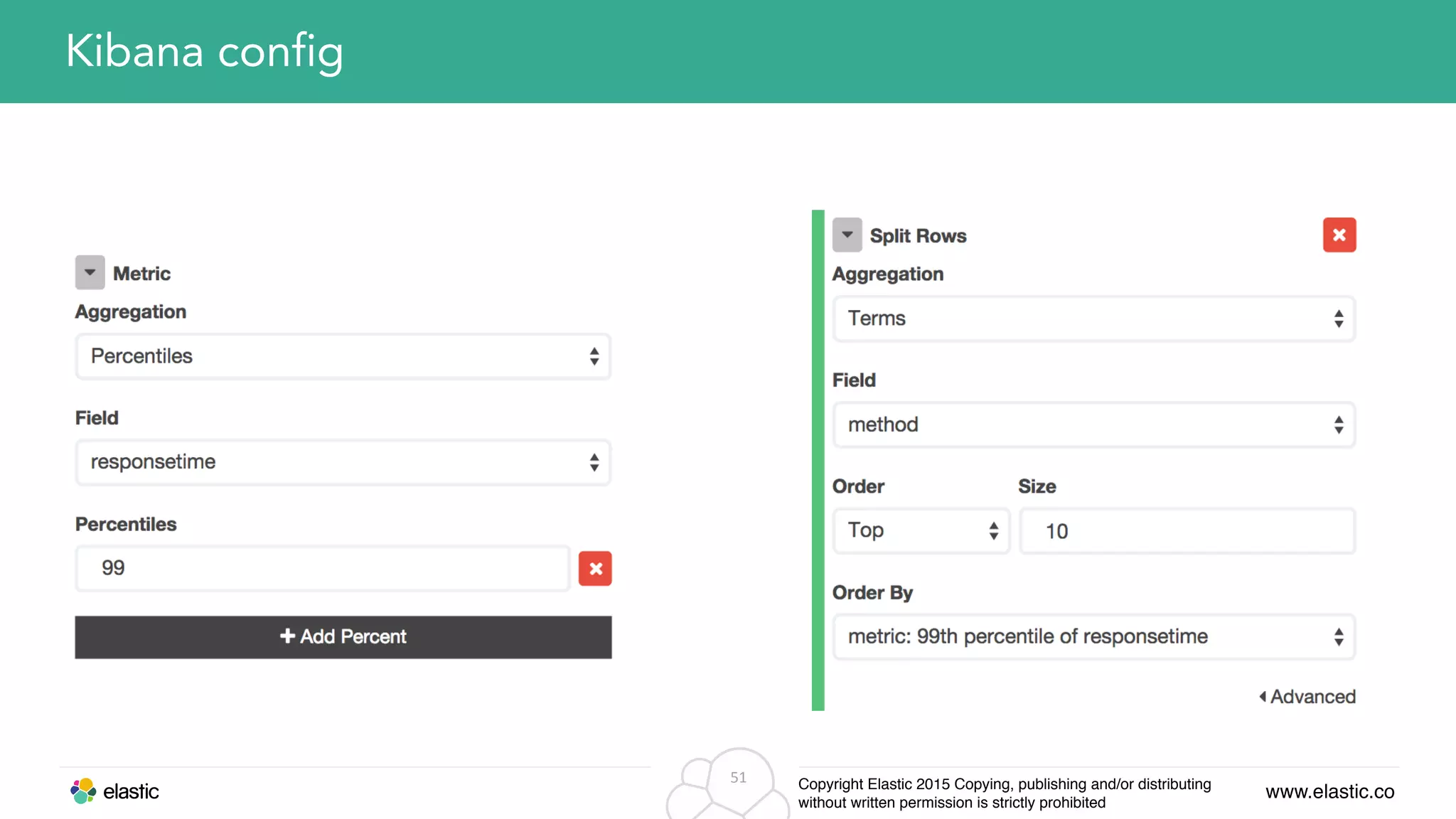Click the Order By label
Image resolution: width=1456 pixels, height=819 pixels.
click(872, 593)
